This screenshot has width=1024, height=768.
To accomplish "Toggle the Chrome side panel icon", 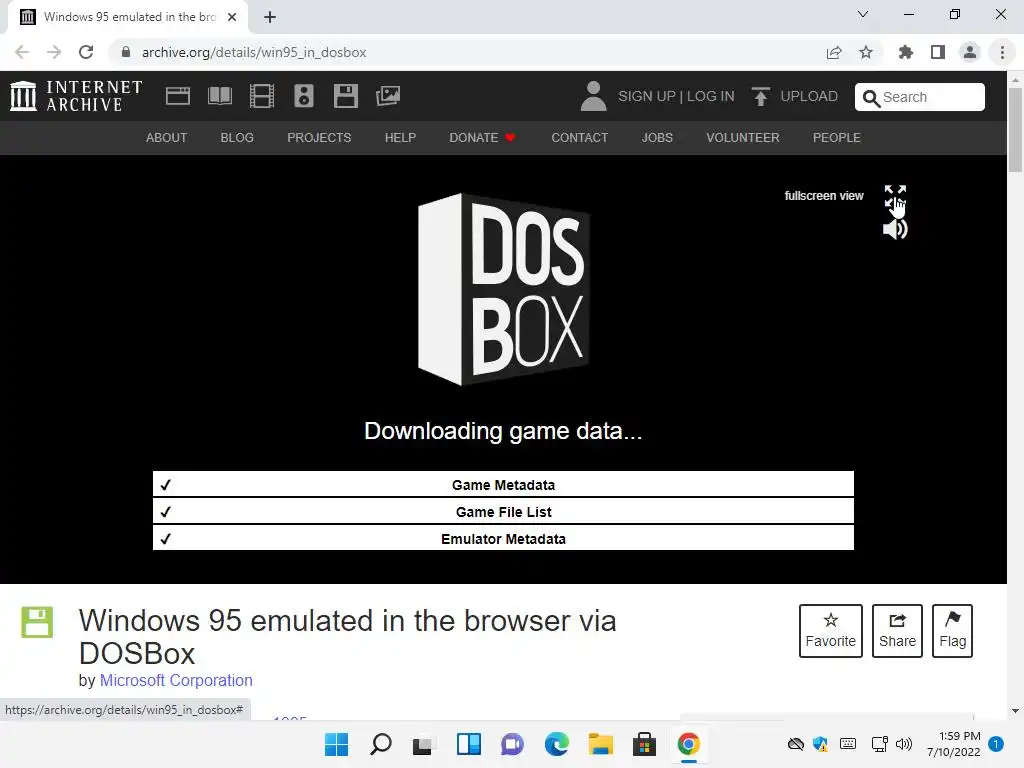I will click(938, 52).
